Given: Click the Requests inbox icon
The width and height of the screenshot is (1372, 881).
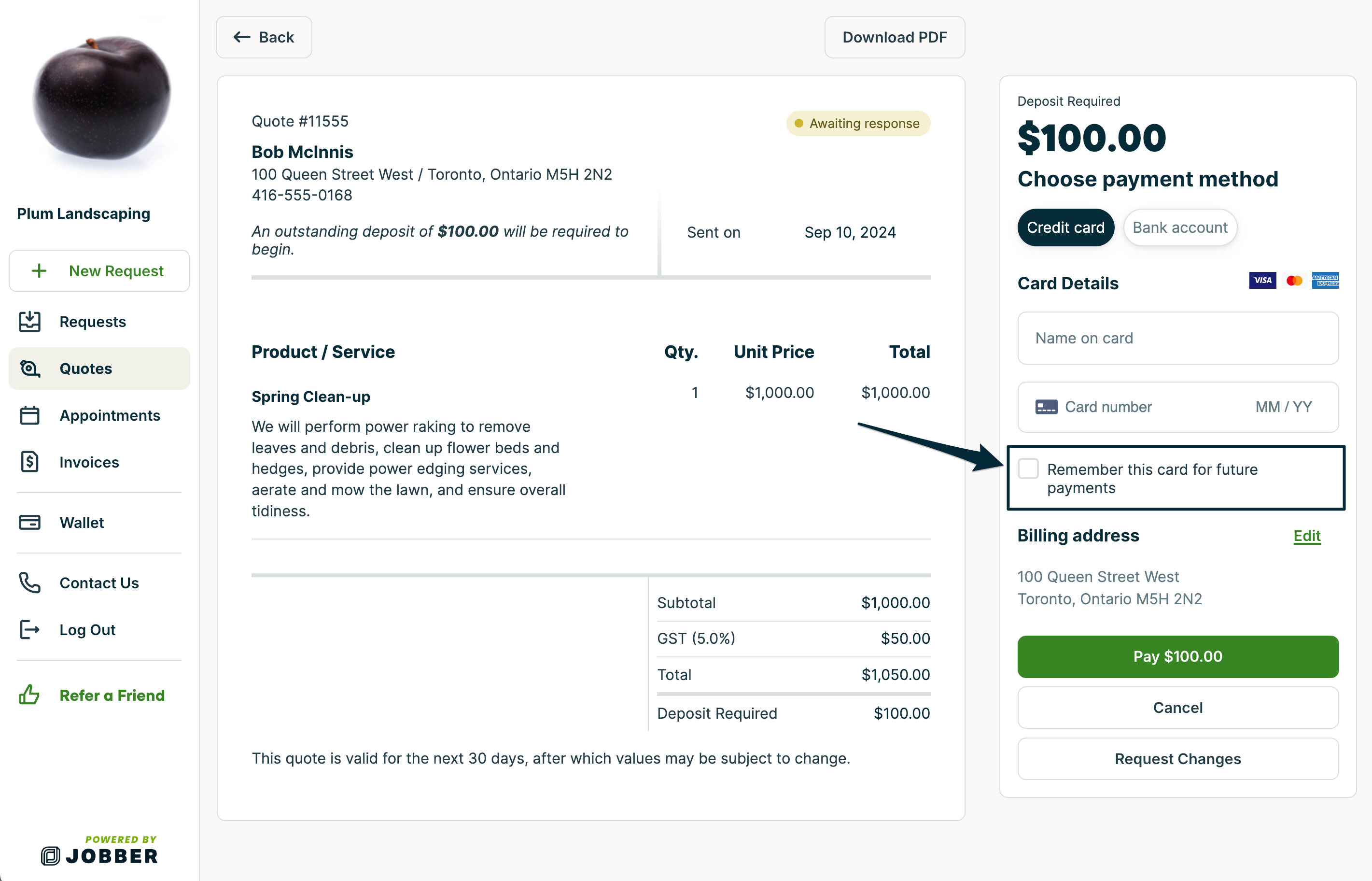Looking at the screenshot, I should coord(30,322).
